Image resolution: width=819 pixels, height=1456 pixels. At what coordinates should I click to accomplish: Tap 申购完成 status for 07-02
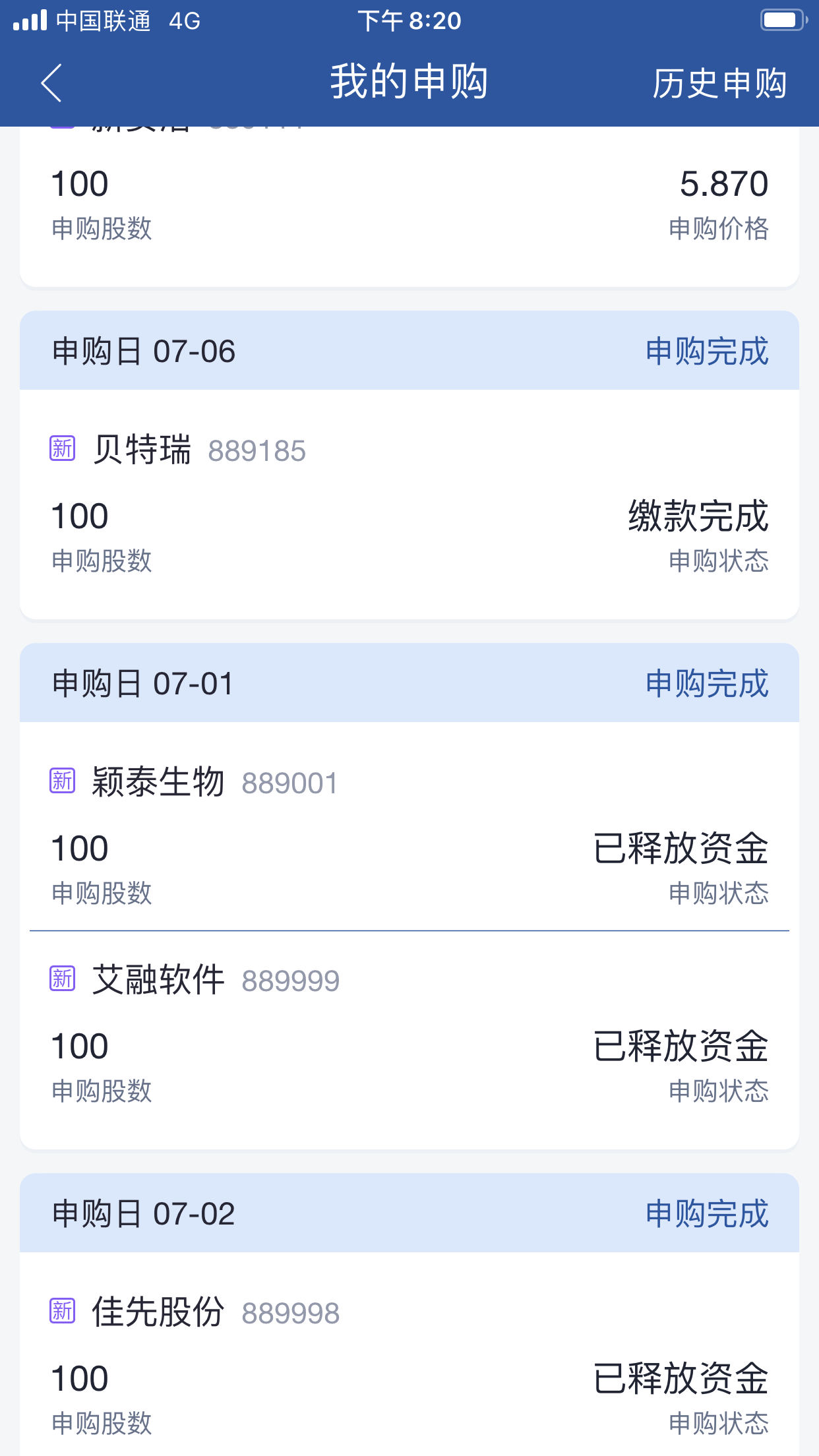[x=707, y=1213]
